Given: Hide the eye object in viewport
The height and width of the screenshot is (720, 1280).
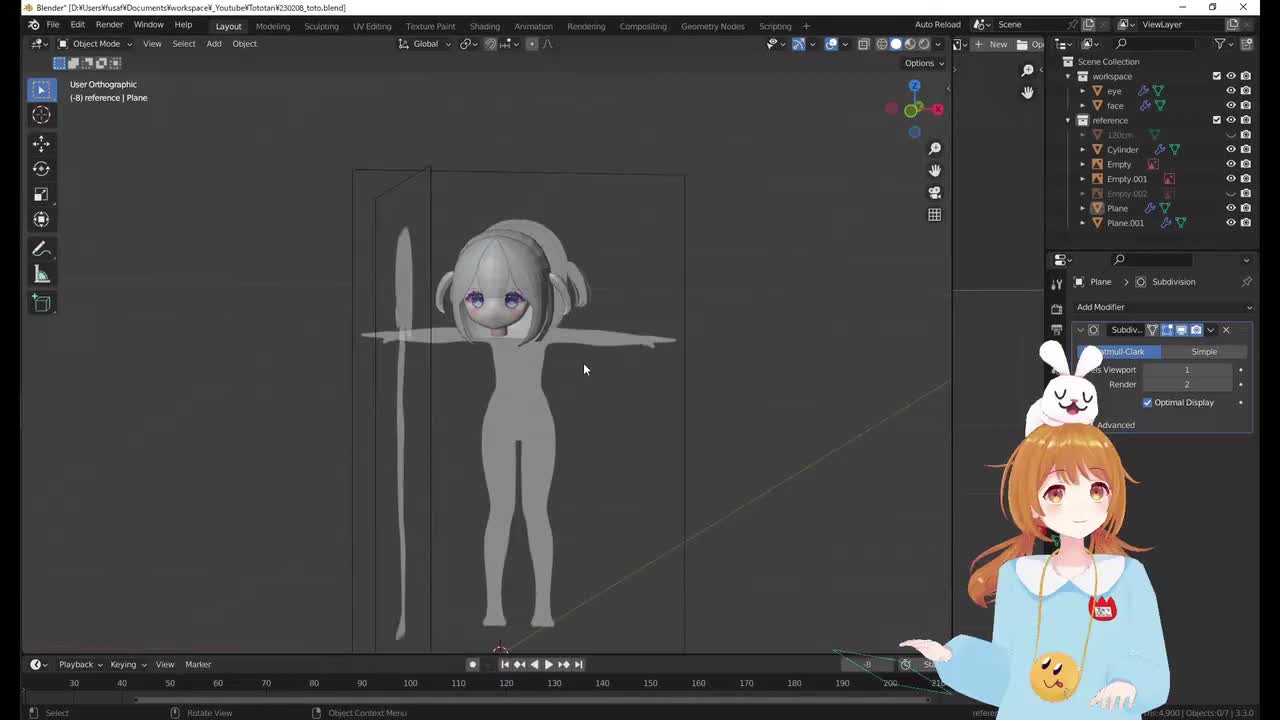Looking at the screenshot, I should click(1231, 91).
